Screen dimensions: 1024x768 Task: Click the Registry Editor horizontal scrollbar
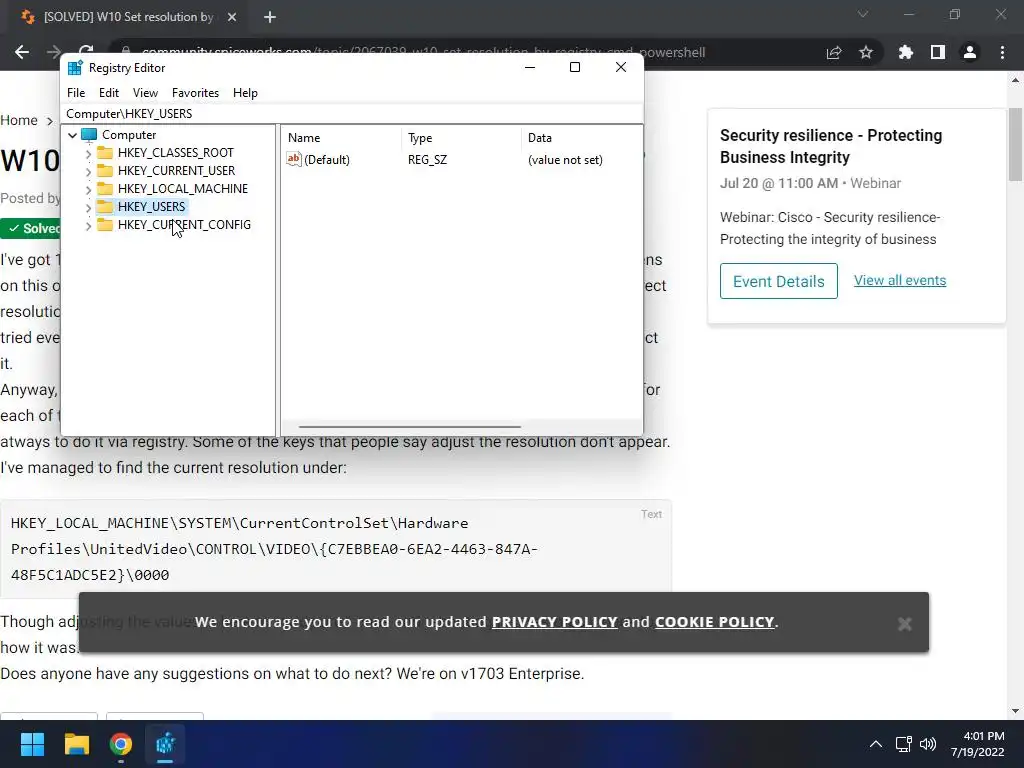[x=409, y=427]
